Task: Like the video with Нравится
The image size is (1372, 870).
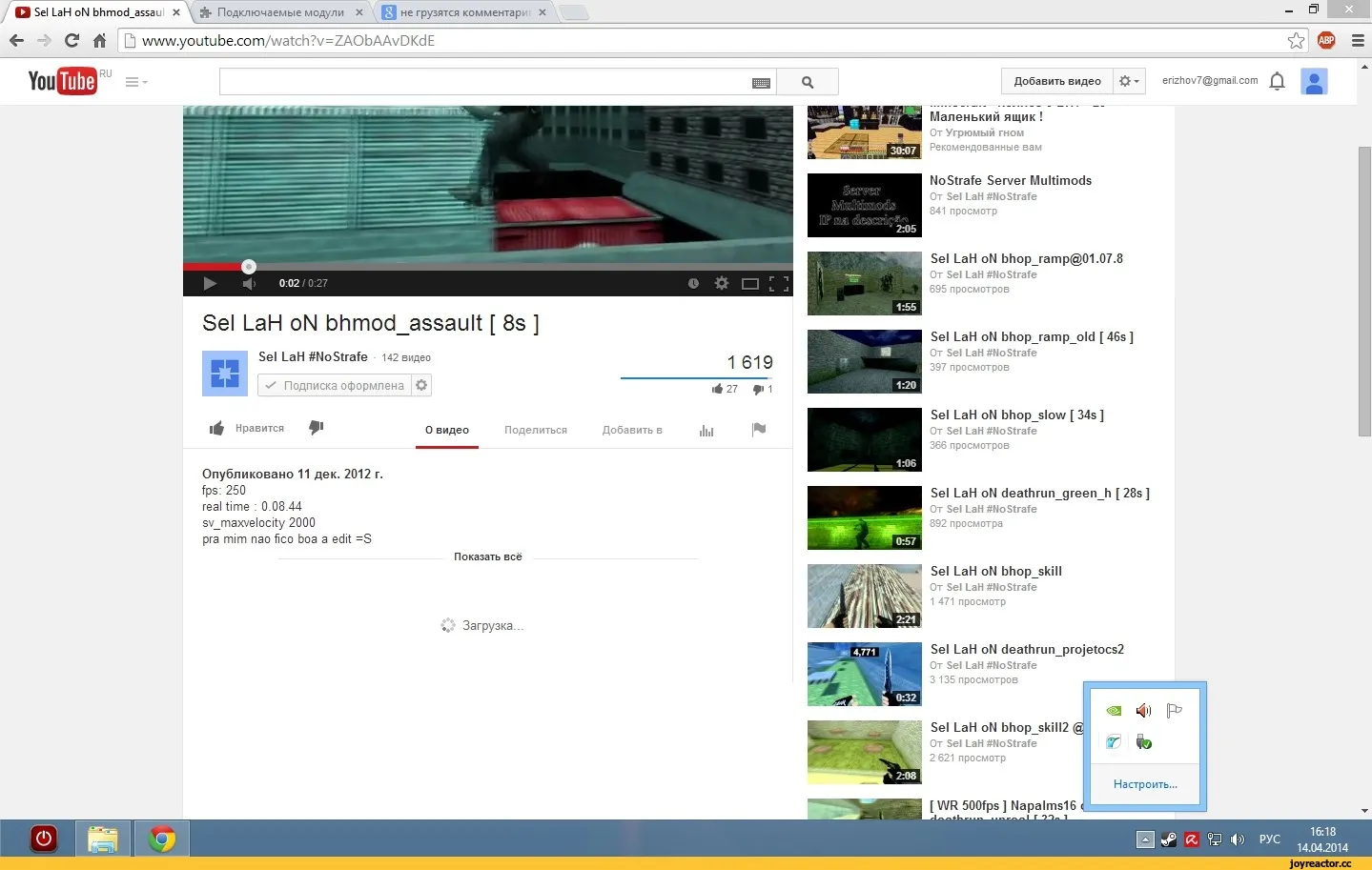Action: 247,428
